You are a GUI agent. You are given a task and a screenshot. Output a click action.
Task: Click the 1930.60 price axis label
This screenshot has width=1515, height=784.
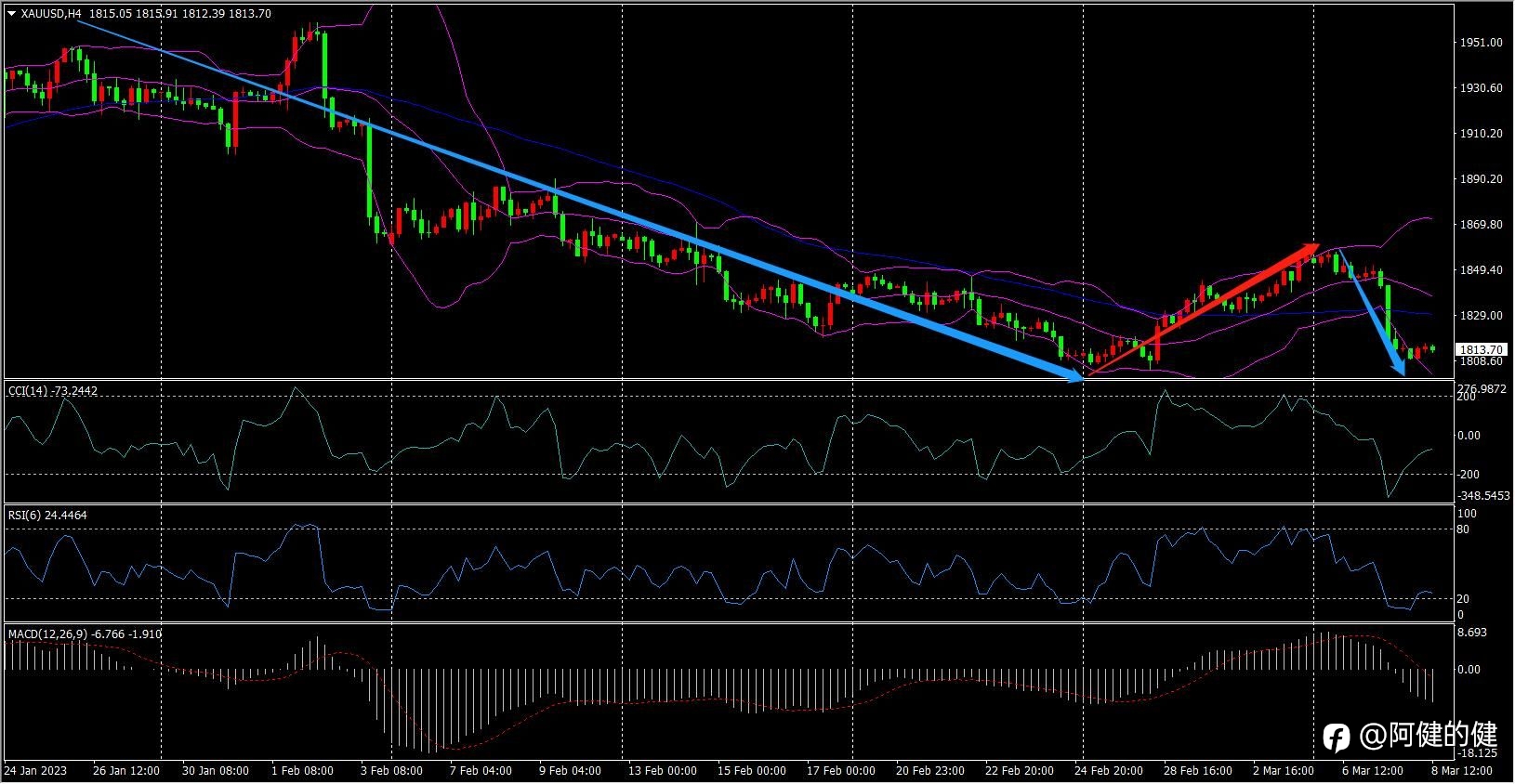pyautogui.click(x=1482, y=88)
